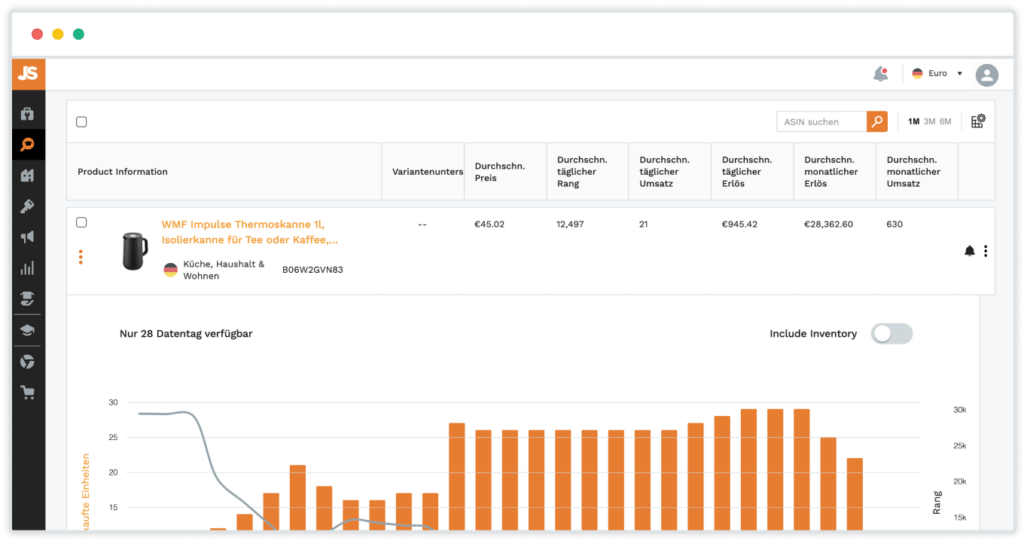Open the user account avatar
The image size is (1024, 541).
(x=987, y=74)
